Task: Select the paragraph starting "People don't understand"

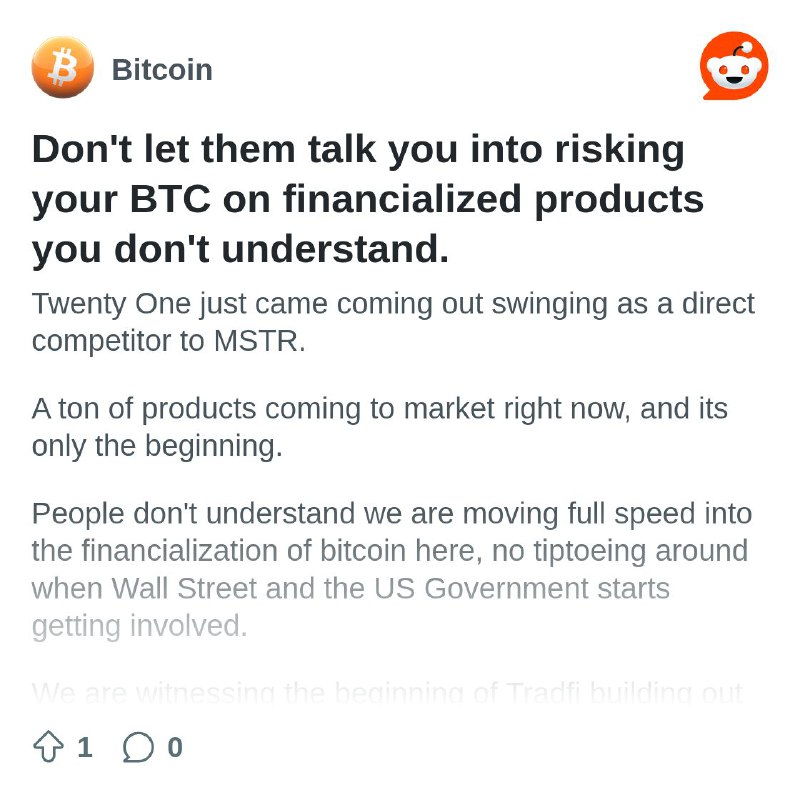Action: tap(392, 569)
